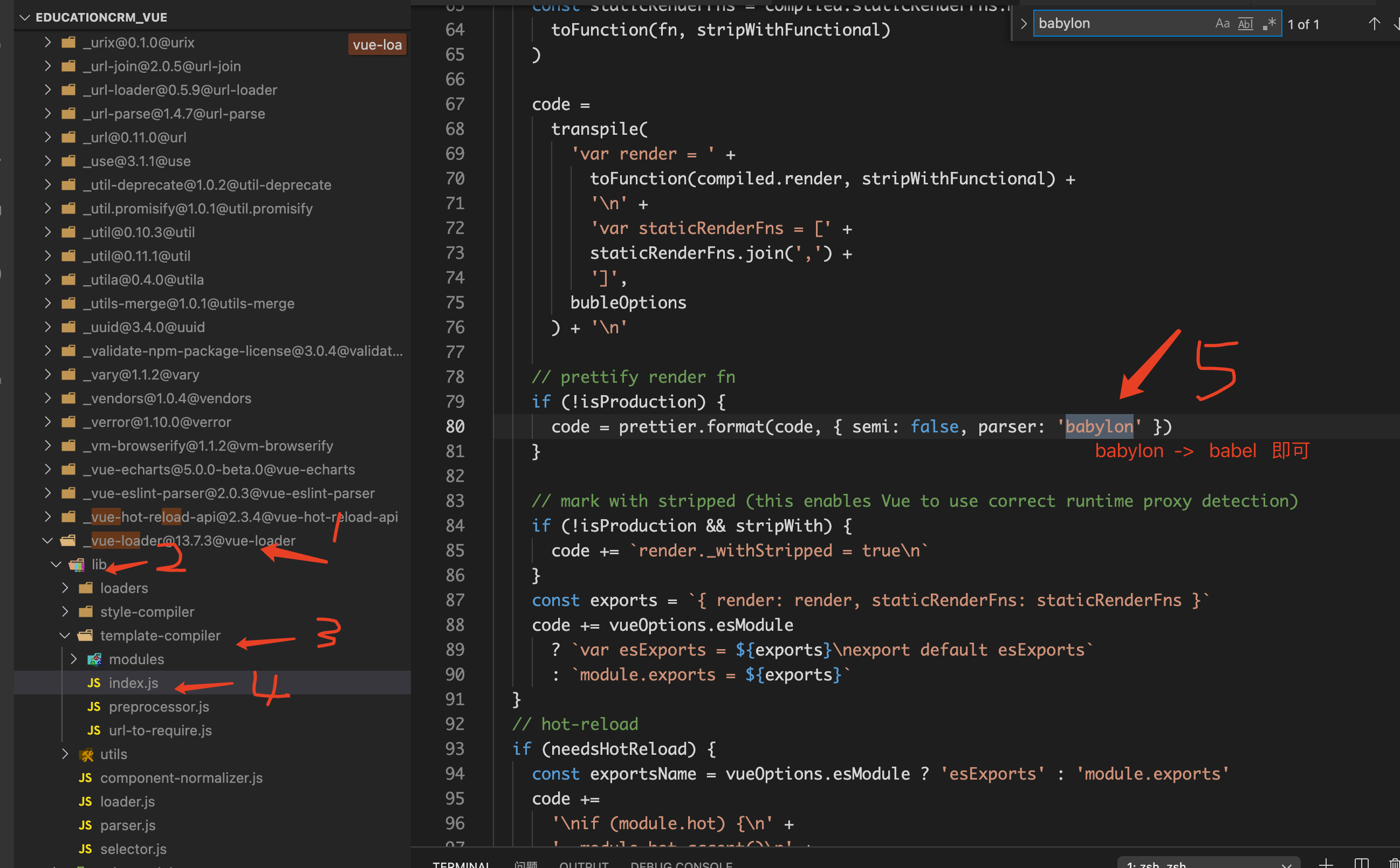Screen dimensions: 1400x868
Task: Collapse the template-compiler folder
Action: pyautogui.click(x=65, y=636)
